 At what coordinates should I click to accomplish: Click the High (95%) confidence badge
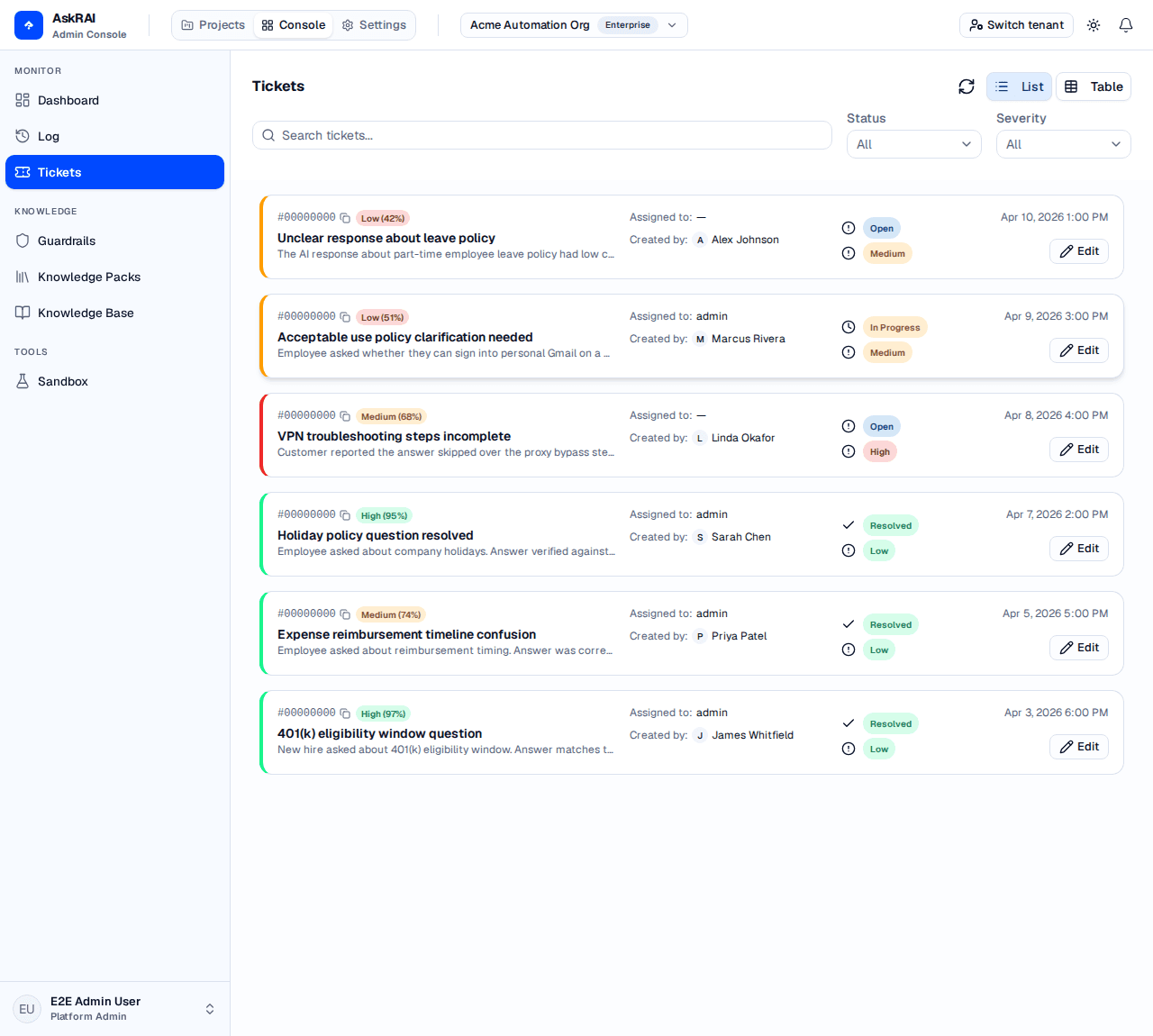click(384, 515)
